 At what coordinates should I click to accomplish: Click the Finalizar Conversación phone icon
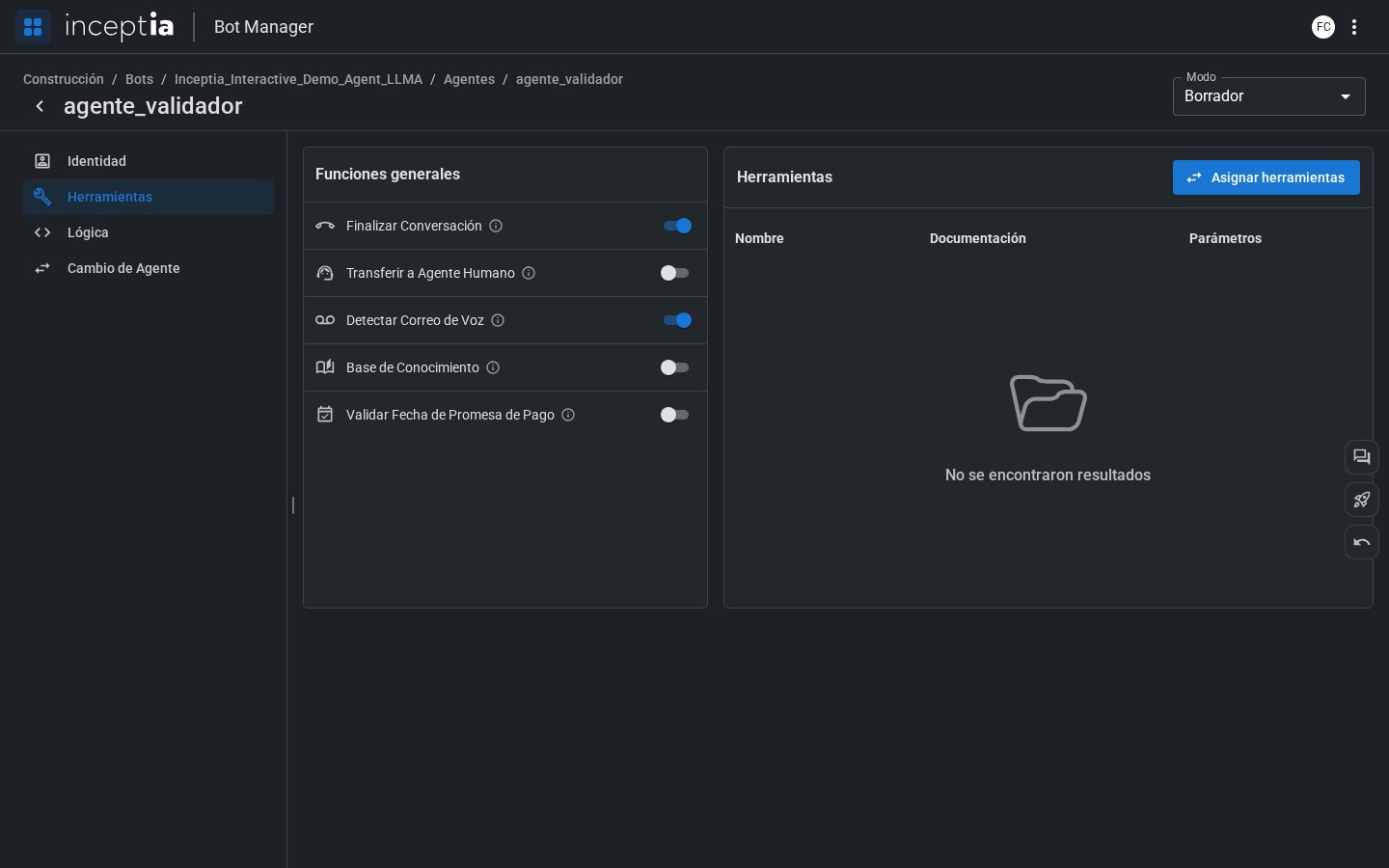(x=325, y=226)
